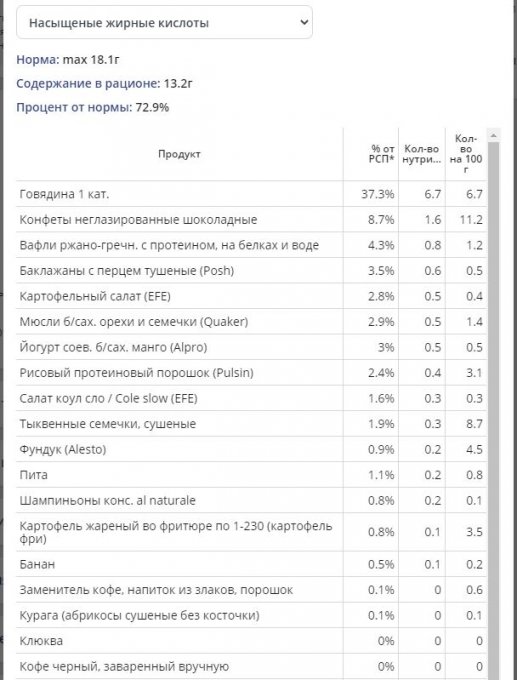This screenshot has width=517, height=680.
Task: Open the Насыщеные жирные кислоты dropdown
Action: pos(164,22)
